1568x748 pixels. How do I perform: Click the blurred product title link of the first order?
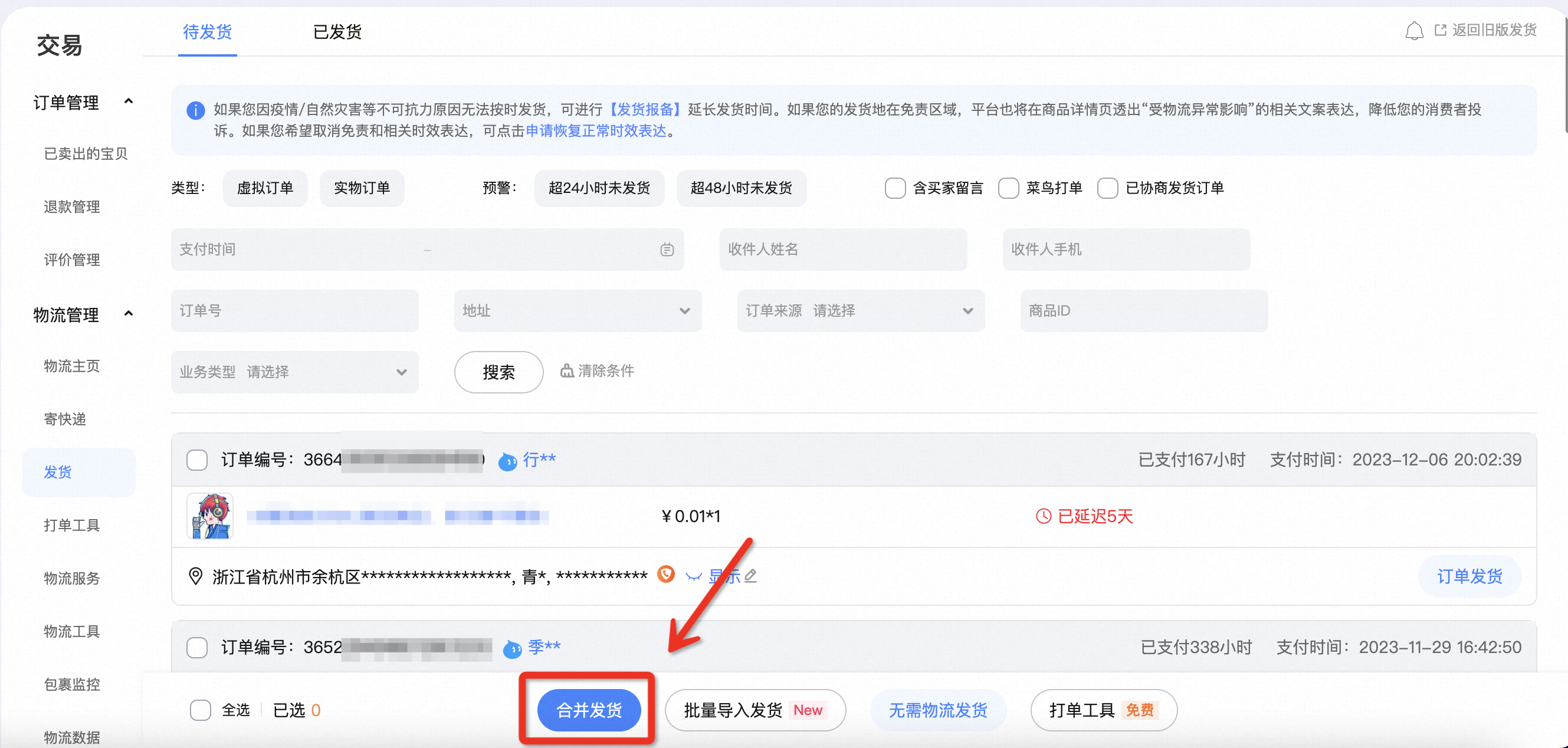[x=398, y=516]
